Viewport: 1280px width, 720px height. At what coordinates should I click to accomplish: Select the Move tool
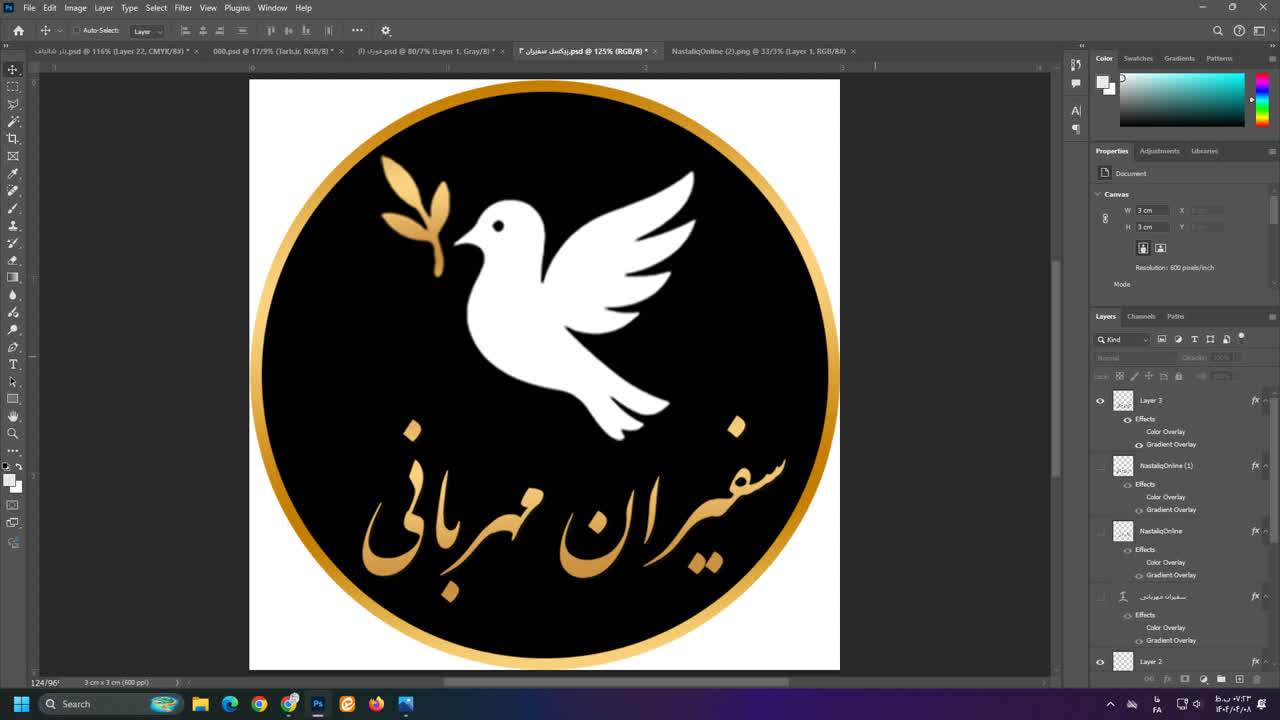coord(13,70)
